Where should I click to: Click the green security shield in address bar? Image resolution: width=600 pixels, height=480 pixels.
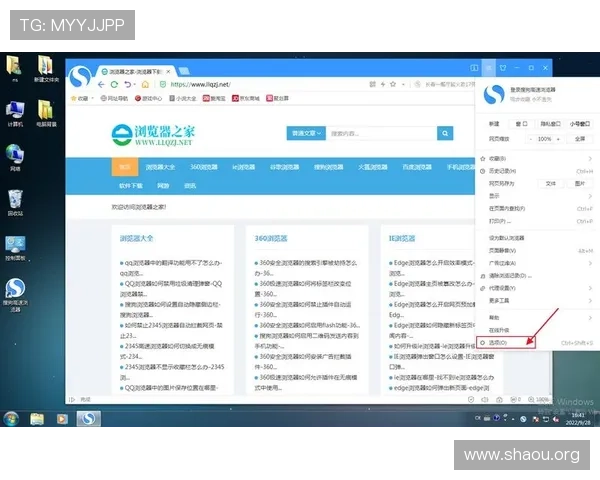point(163,84)
